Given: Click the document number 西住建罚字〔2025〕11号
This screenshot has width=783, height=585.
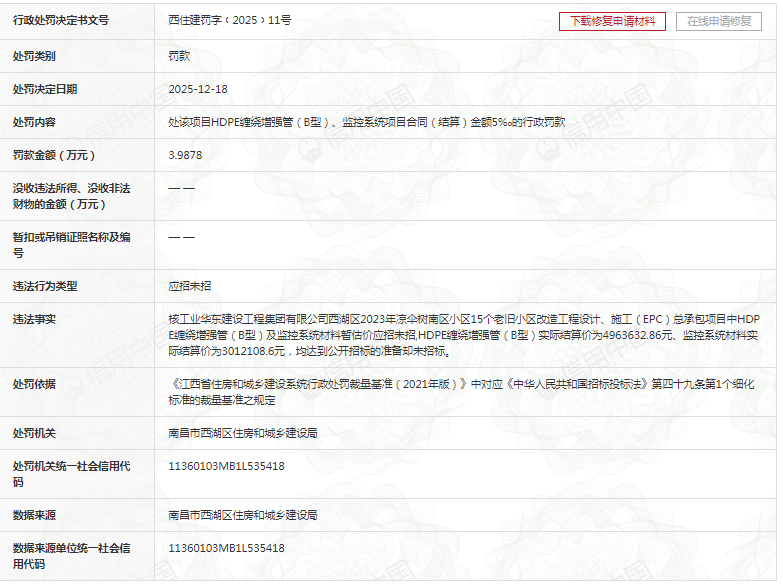Looking at the screenshot, I should (x=230, y=20).
